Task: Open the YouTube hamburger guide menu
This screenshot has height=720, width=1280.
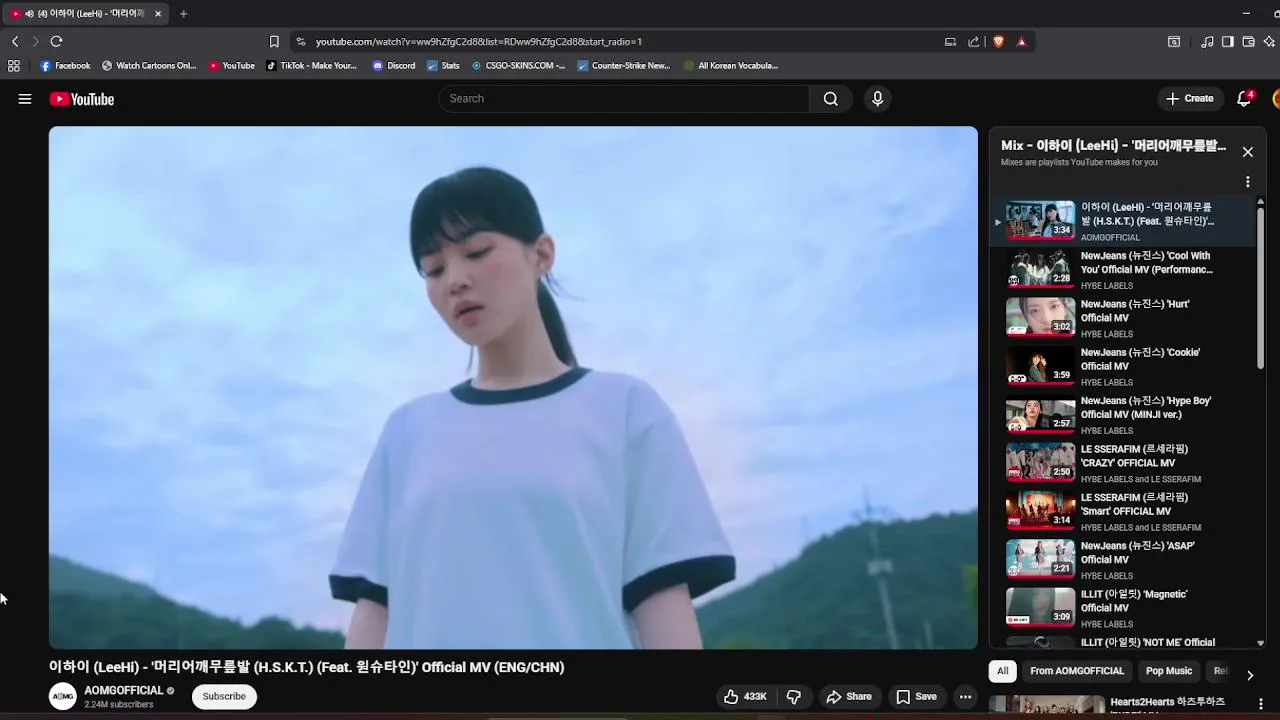Action: (x=25, y=99)
